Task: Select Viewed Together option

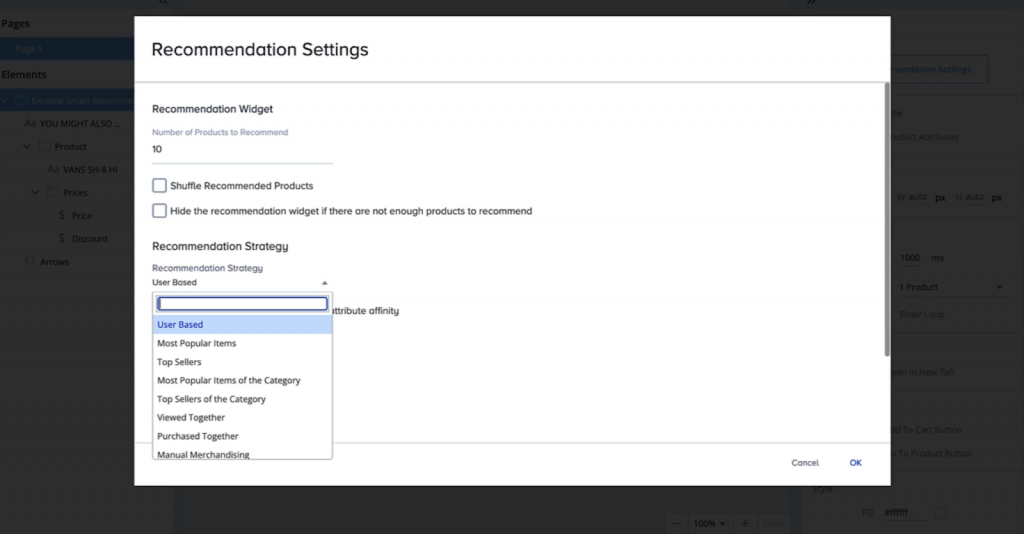Action: [191, 418]
